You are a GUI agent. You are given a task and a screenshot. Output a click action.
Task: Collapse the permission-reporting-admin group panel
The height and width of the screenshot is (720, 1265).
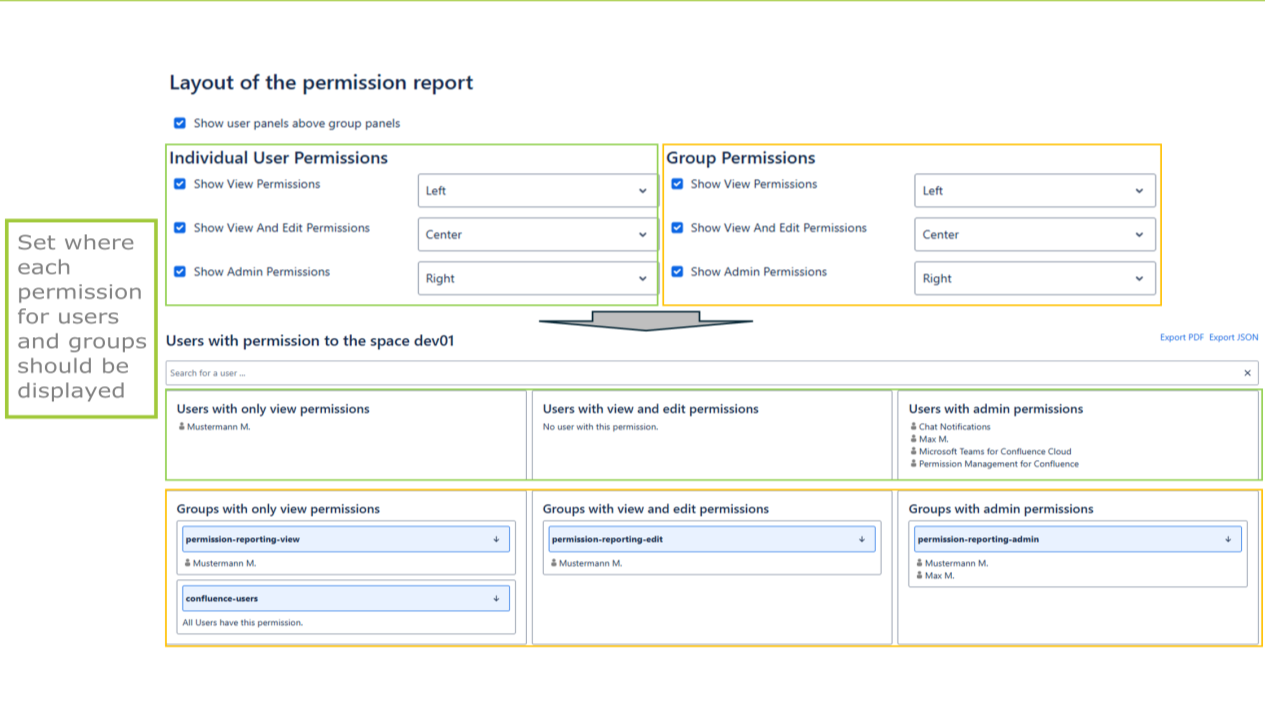[x=1078, y=539]
